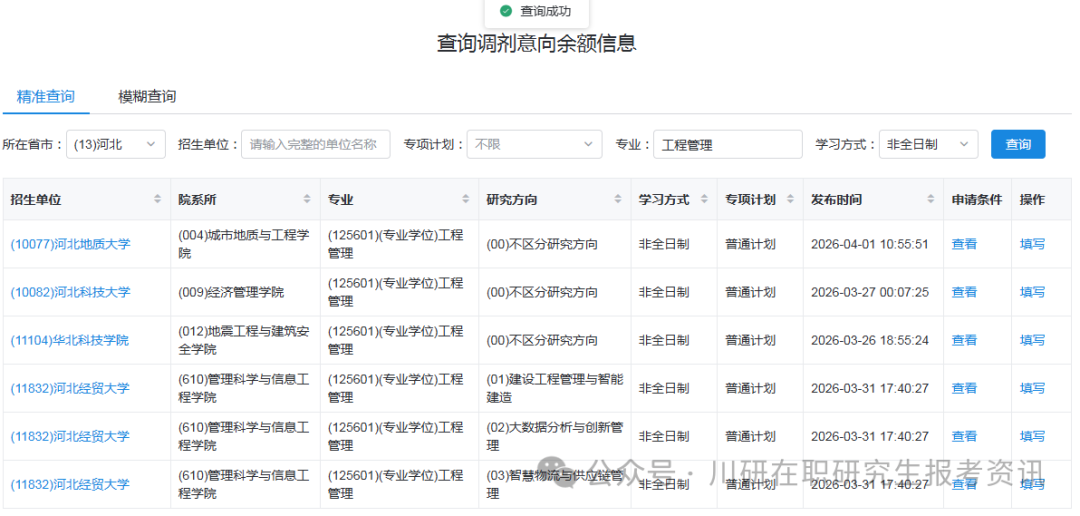
Task: Open the 所在省市 (13)河北 dropdown
Action: tap(116, 145)
